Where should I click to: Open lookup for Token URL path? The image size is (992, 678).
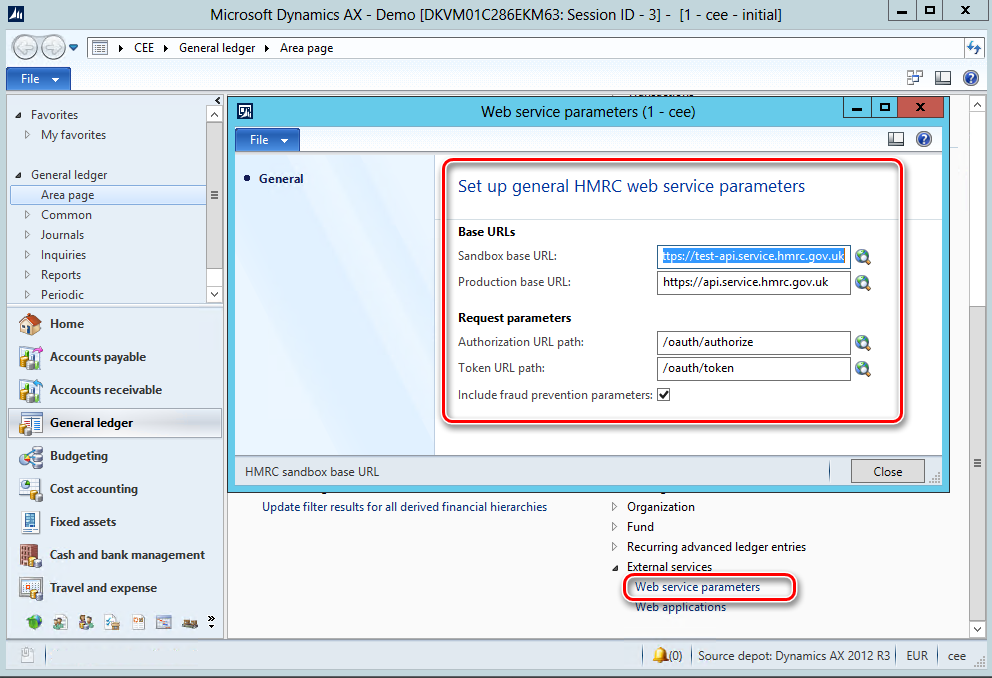coord(862,368)
